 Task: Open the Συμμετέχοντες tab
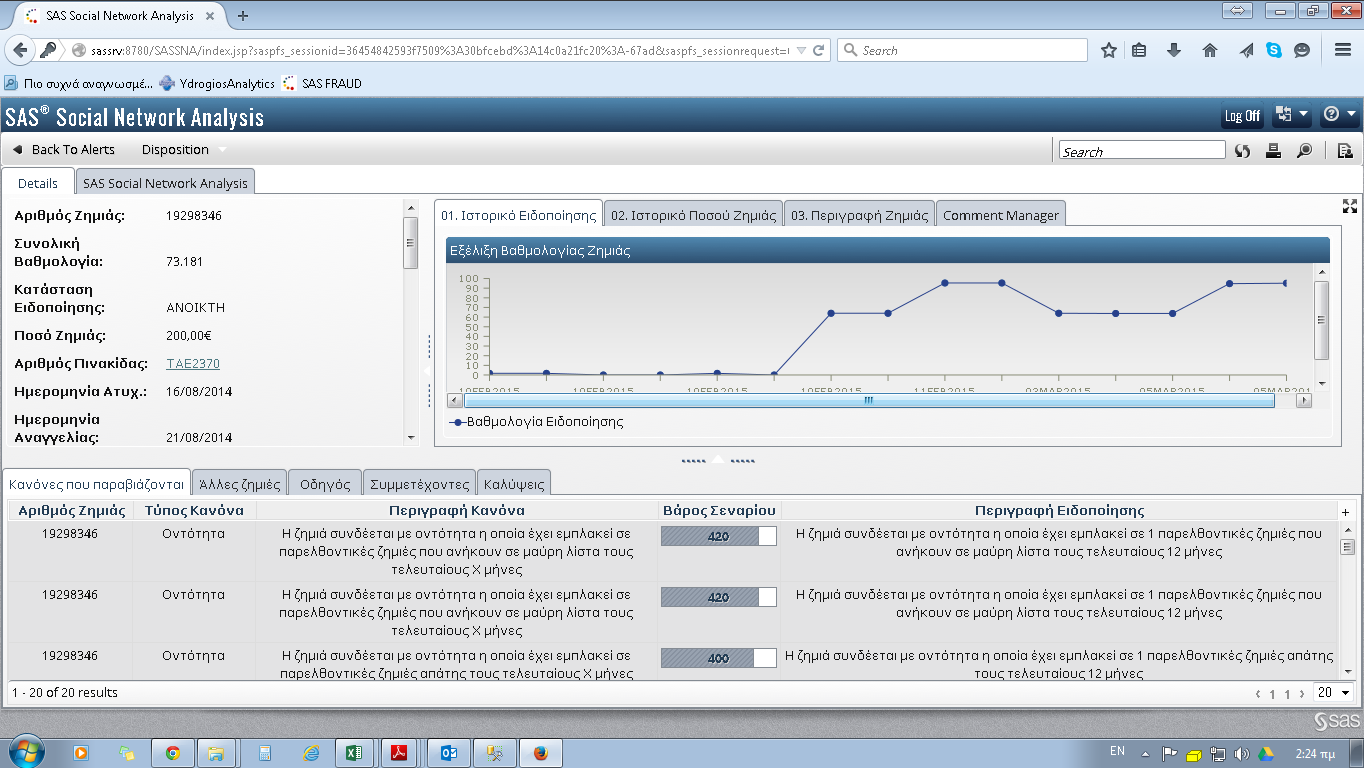click(x=419, y=484)
